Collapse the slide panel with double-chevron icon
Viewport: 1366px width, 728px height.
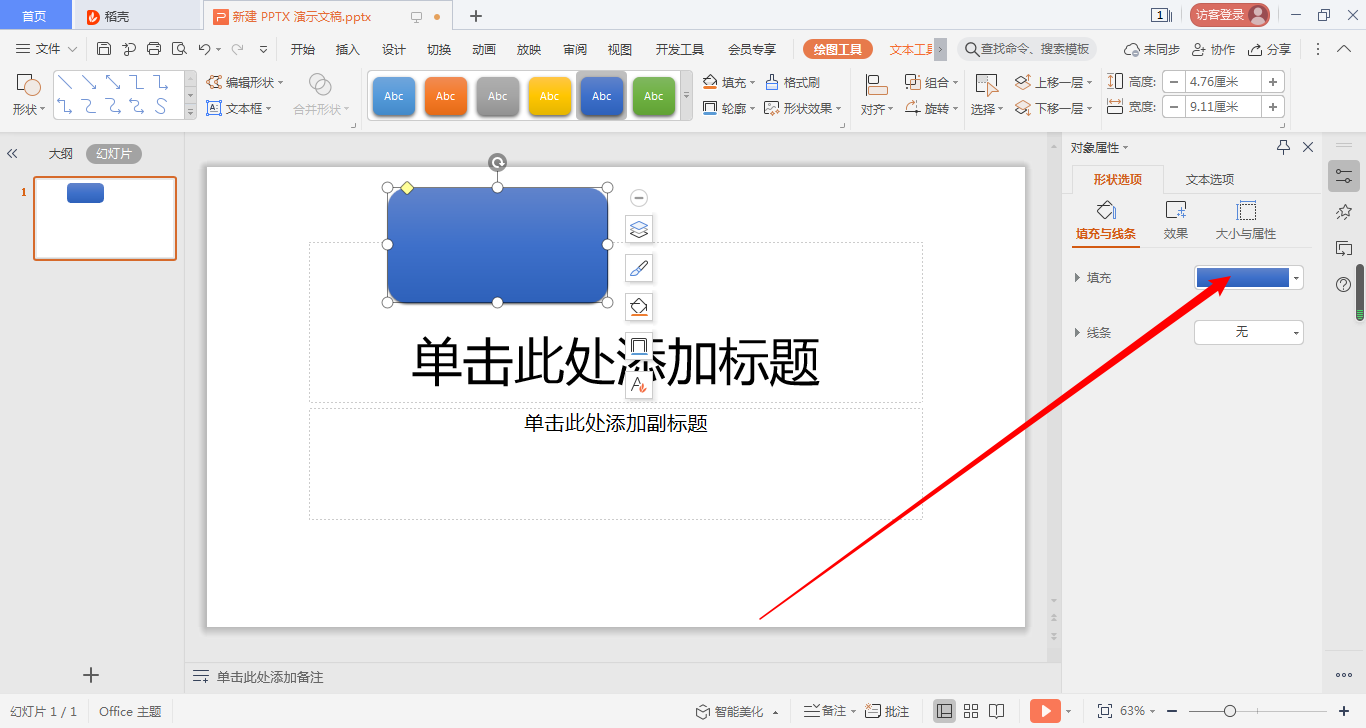[x=13, y=154]
